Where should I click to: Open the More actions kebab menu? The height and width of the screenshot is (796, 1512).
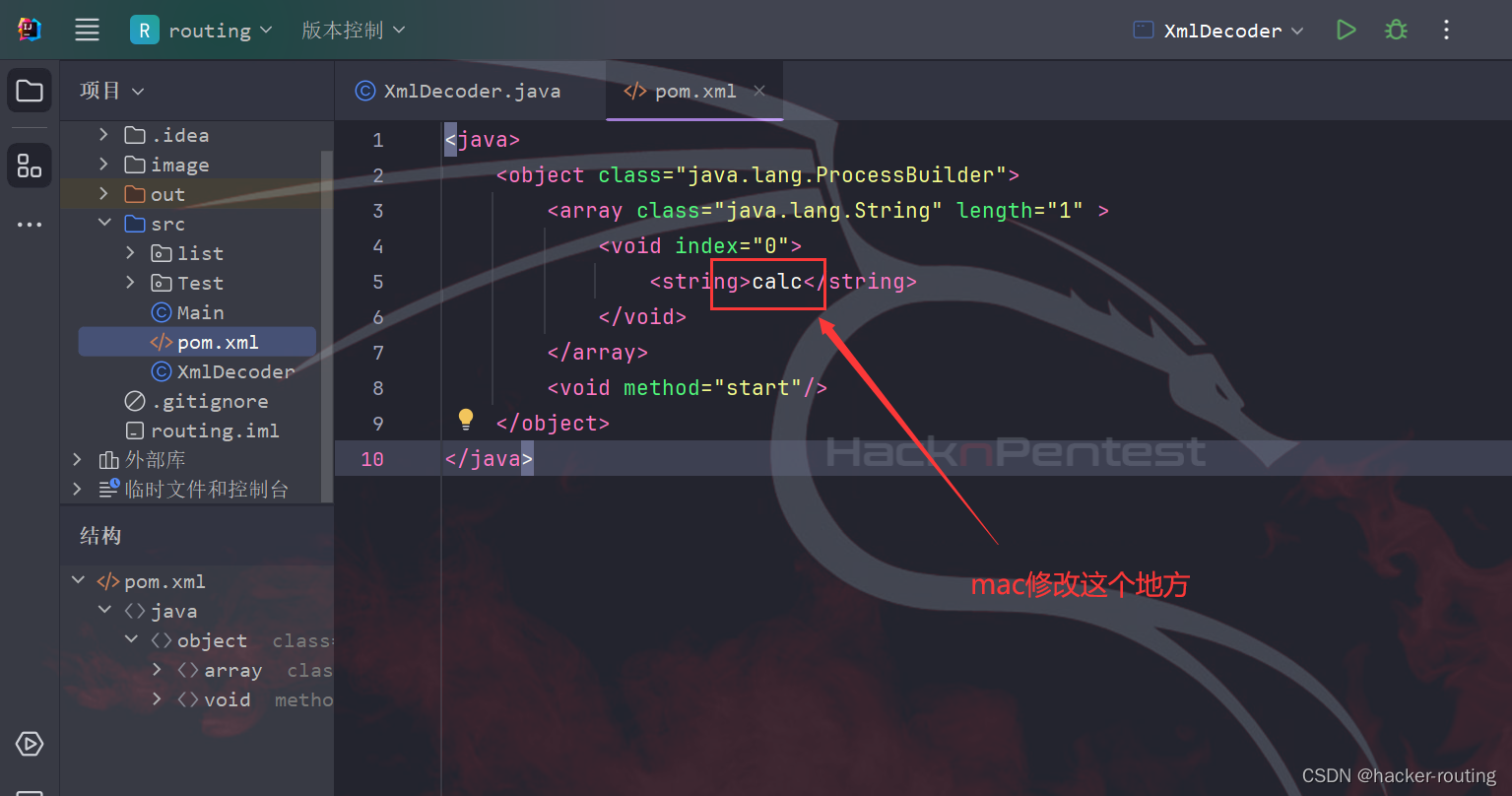tap(1446, 31)
